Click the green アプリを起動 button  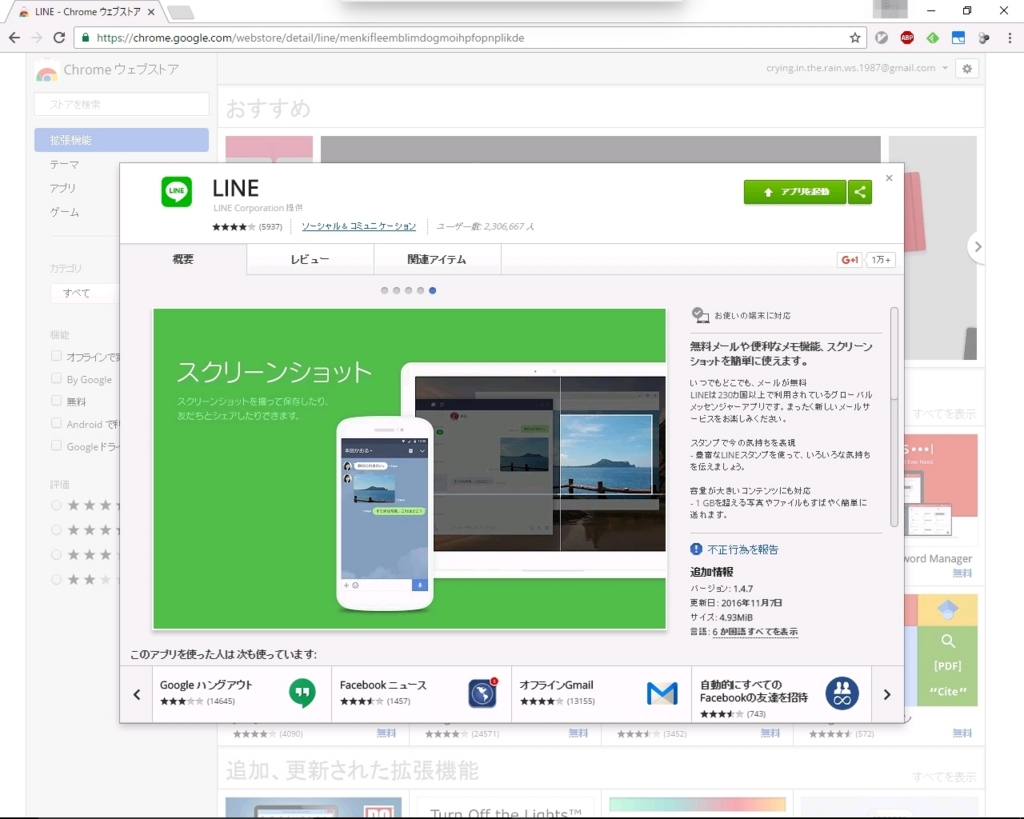tap(795, 192)
